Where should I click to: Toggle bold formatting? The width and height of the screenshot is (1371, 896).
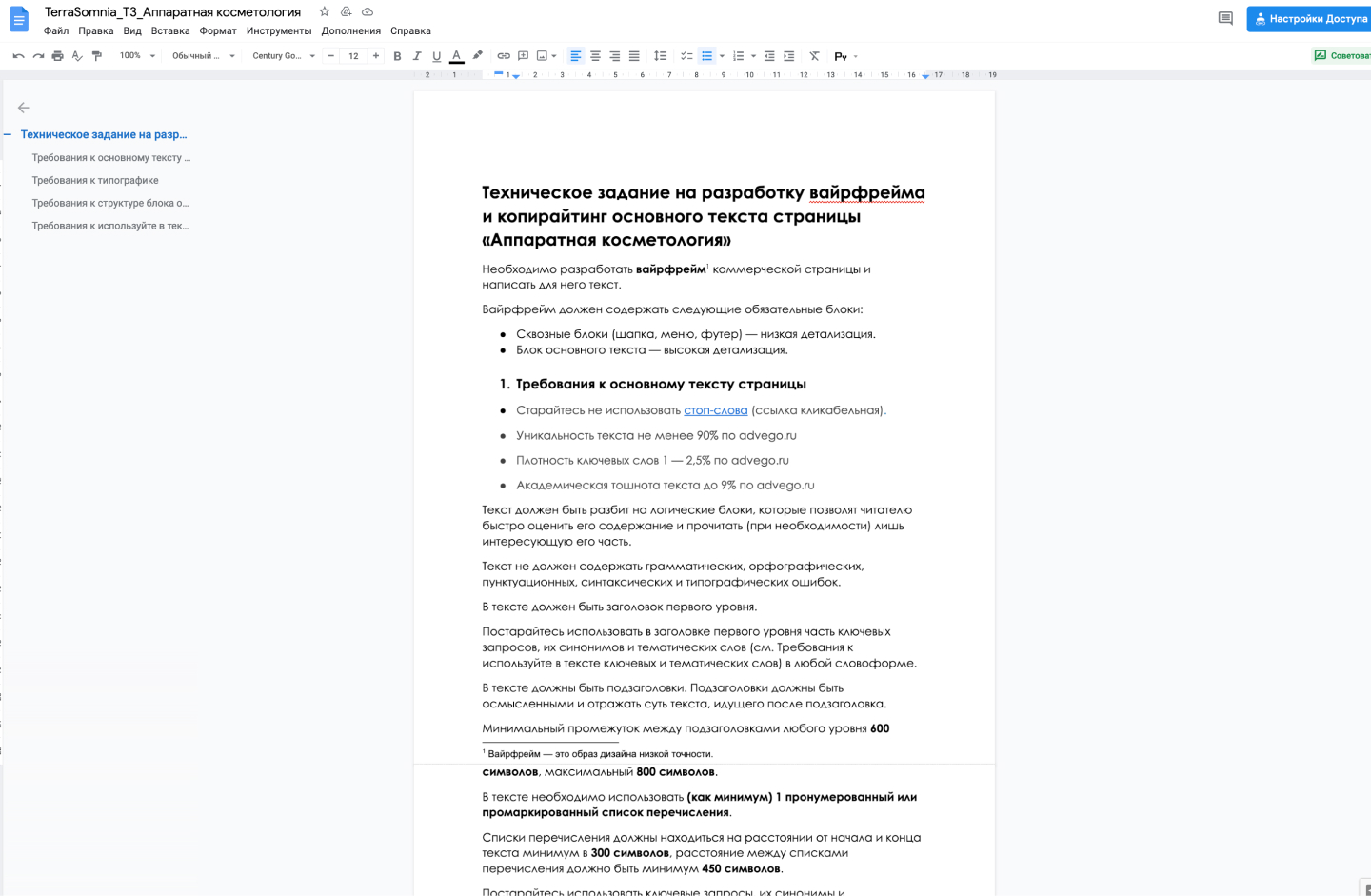[397, 56]
